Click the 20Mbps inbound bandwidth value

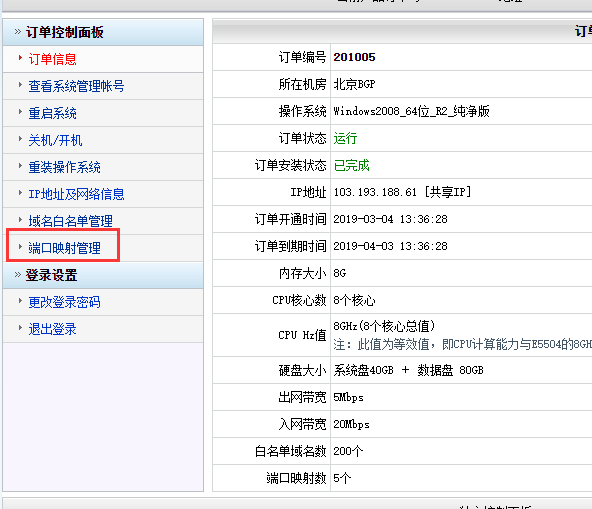point(351,424)
